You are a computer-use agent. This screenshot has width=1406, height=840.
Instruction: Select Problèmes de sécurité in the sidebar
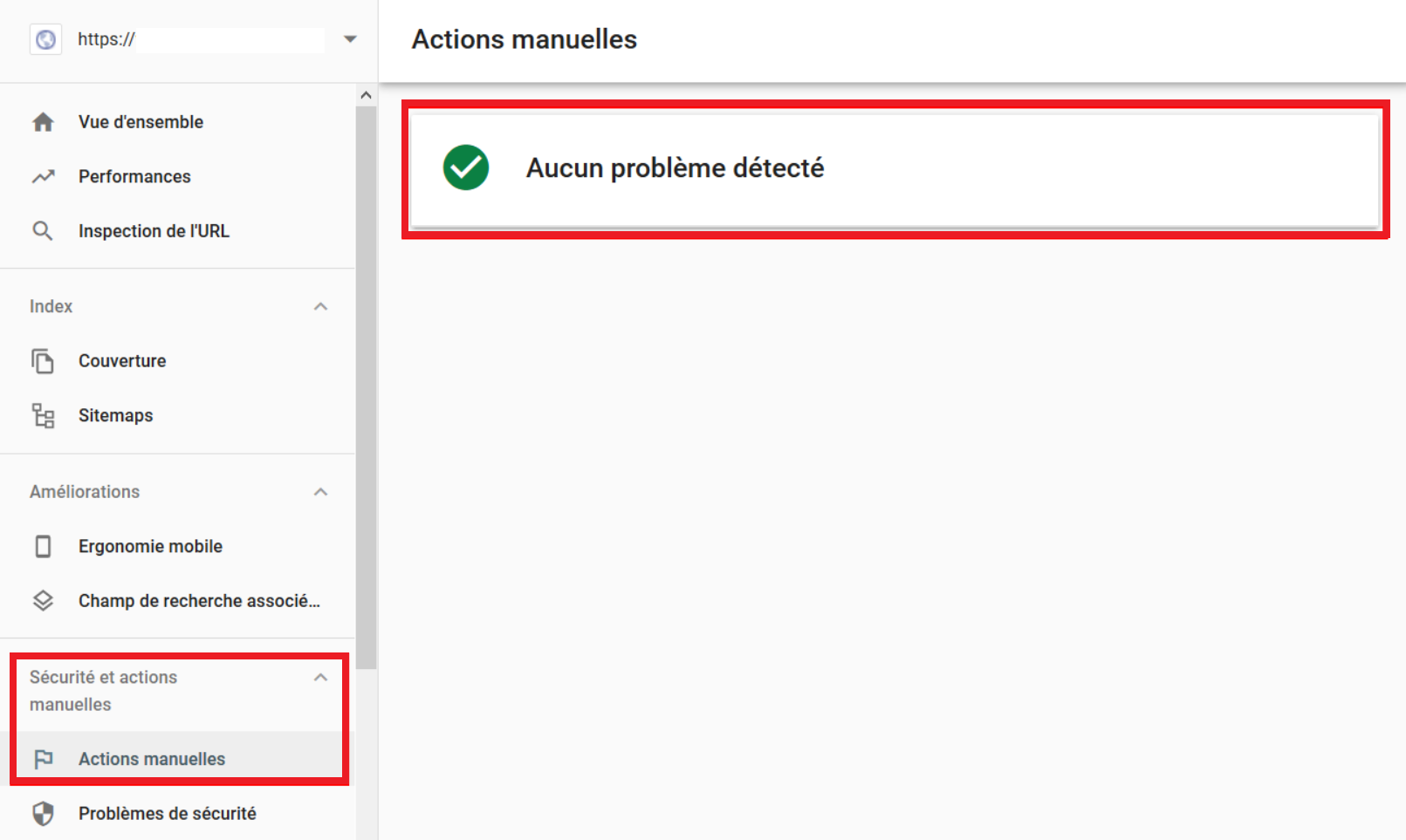click(167, 813)
